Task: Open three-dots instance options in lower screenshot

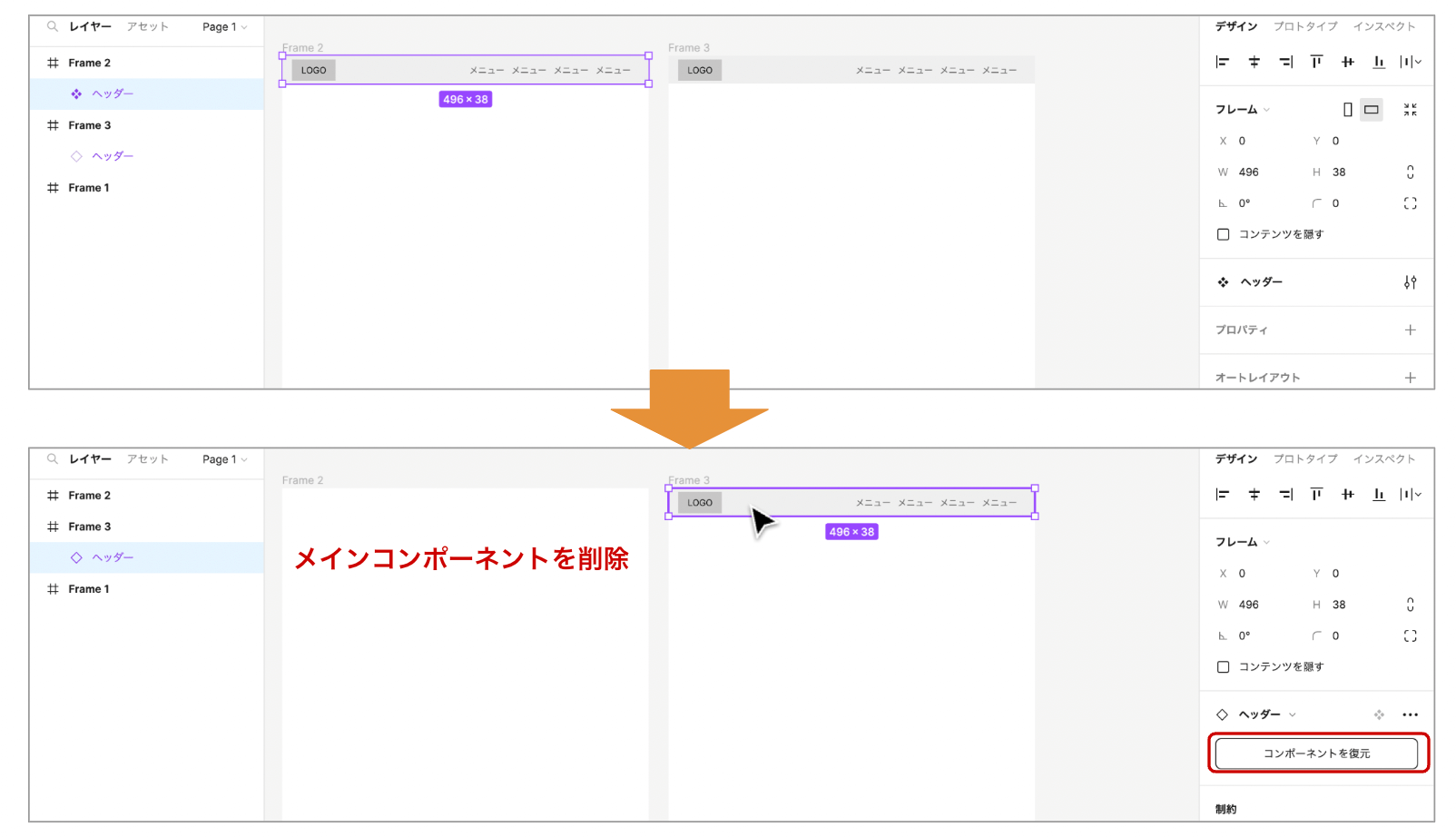Action: (x=1410, y=715)
